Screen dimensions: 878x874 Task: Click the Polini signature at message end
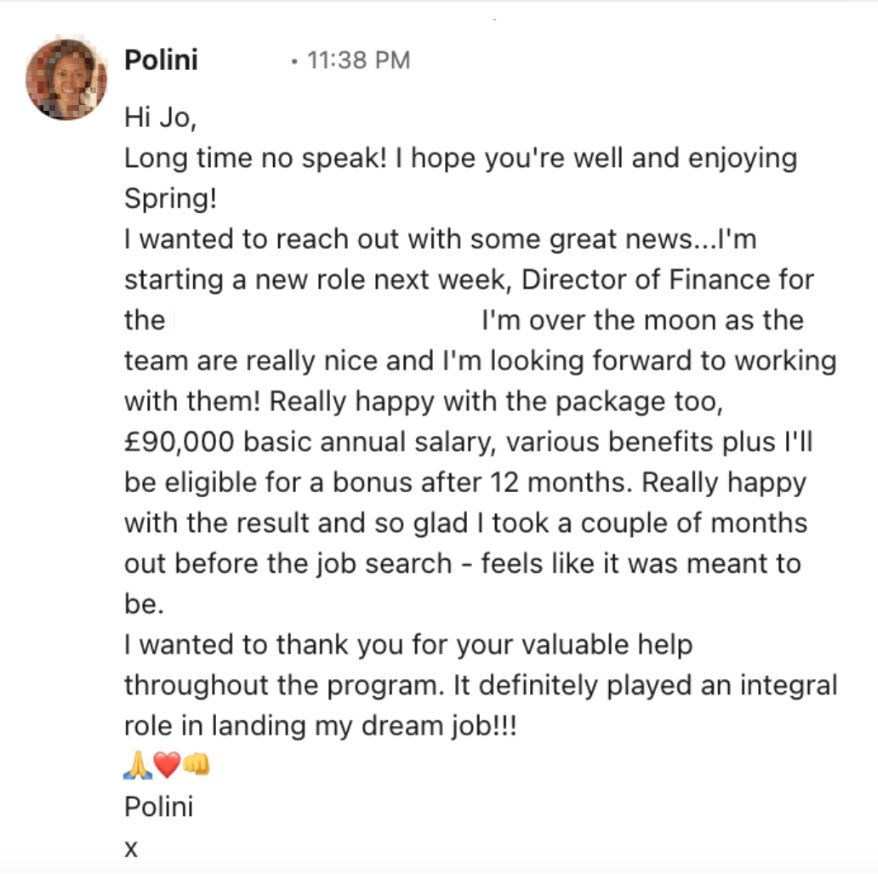coord(158,806)
